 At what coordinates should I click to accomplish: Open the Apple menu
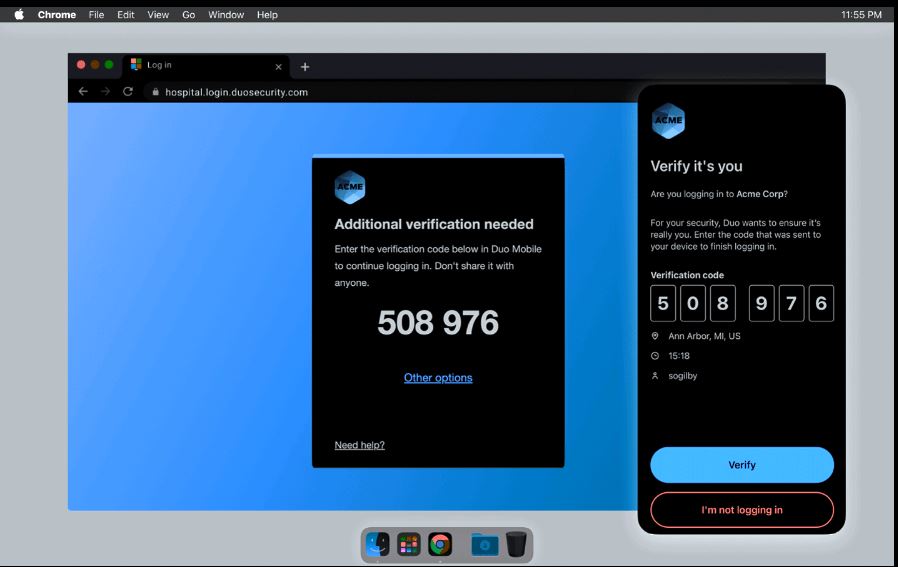(19, 14)
